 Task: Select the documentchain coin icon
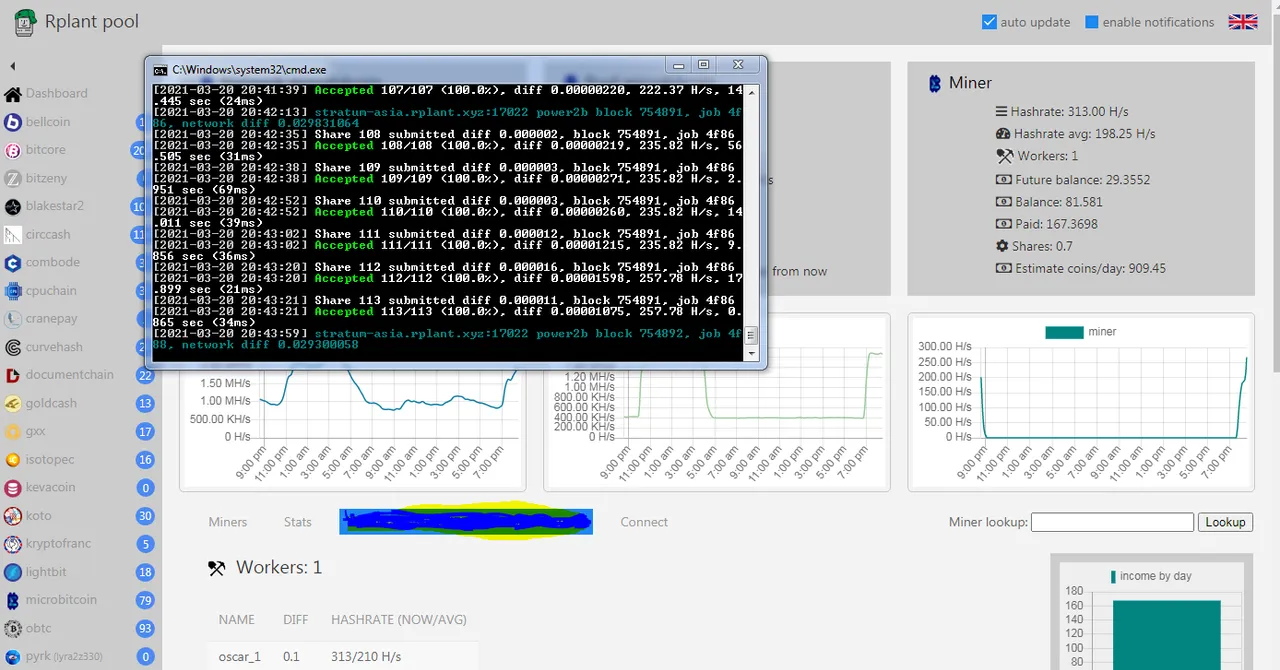(13, 376)
